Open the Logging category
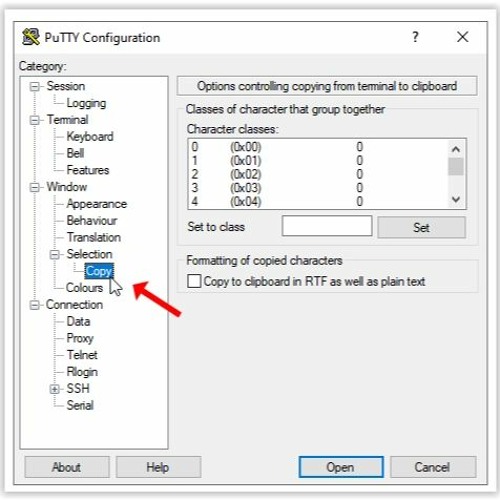Screen dimensions: 500x500 pyautogui.click(x=86, y=103)
